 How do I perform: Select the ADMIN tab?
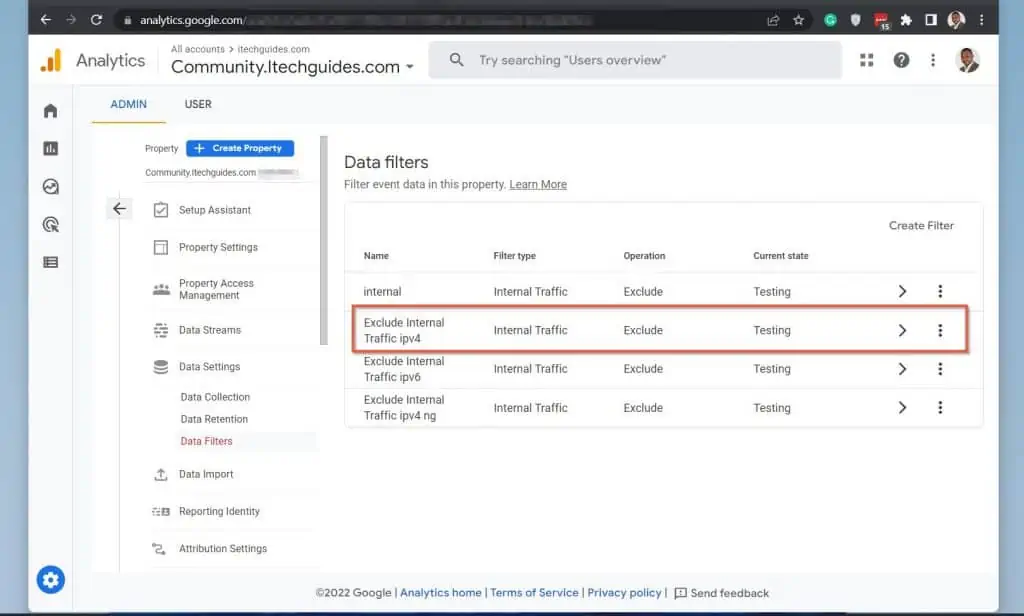(129, 104)
